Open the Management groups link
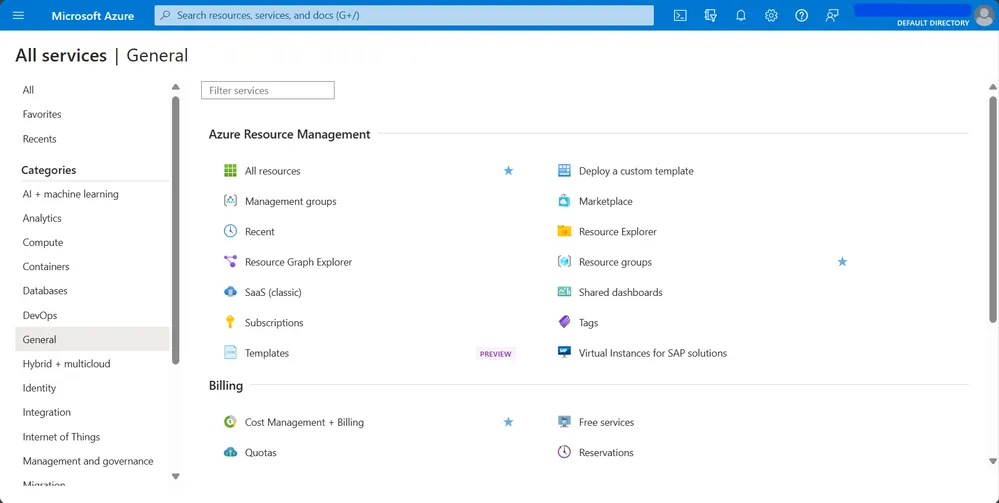This screenshot has height=503, width=999. [x=290, y=201]
